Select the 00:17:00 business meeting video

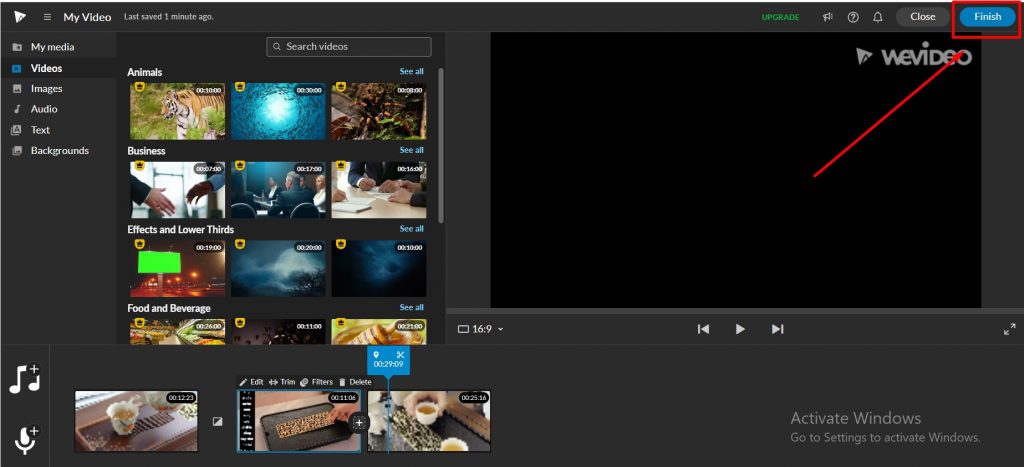(278, 190)
